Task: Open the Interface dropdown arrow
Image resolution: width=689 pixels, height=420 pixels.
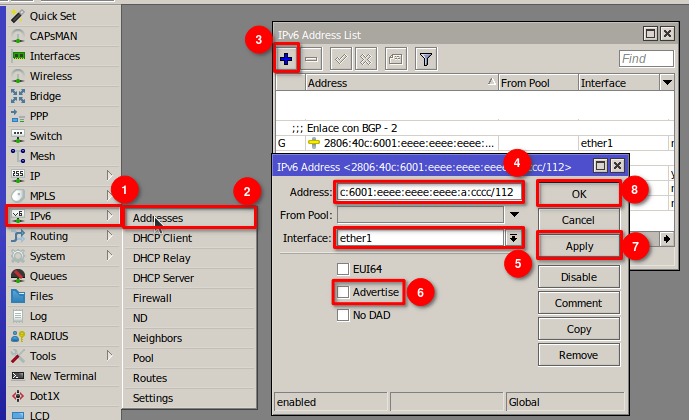Action: coord(515,238)
